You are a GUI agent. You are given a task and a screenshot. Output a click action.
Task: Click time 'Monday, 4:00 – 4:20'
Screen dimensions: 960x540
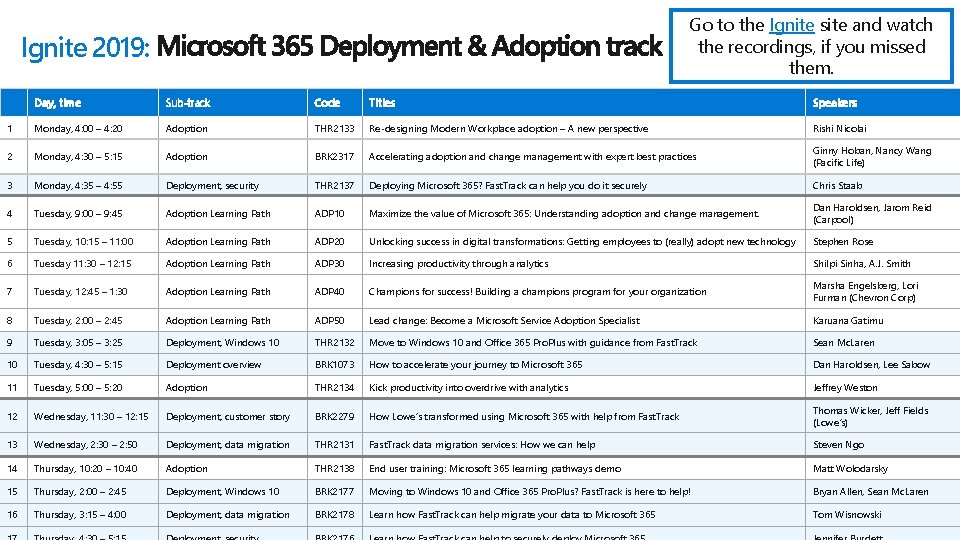pyautogui.click(x=78, y=129)
